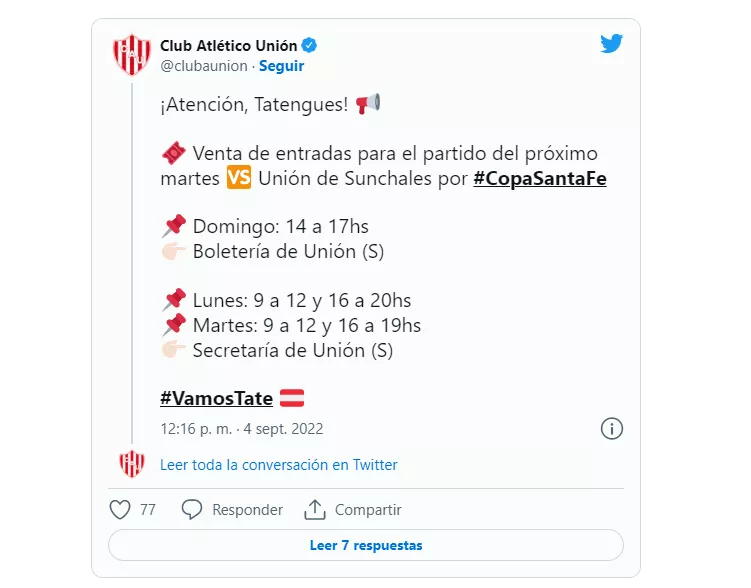751x588 pixels.
Task: Click the red ticket emoji
Action: pyautogui.click(x=173, y=154)
